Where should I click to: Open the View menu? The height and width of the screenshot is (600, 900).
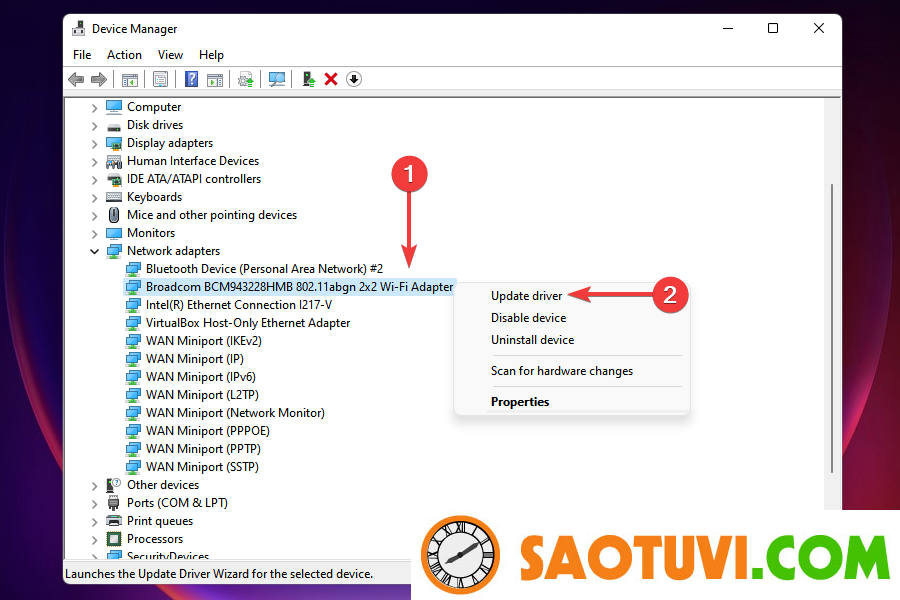[x=170, y=55]
